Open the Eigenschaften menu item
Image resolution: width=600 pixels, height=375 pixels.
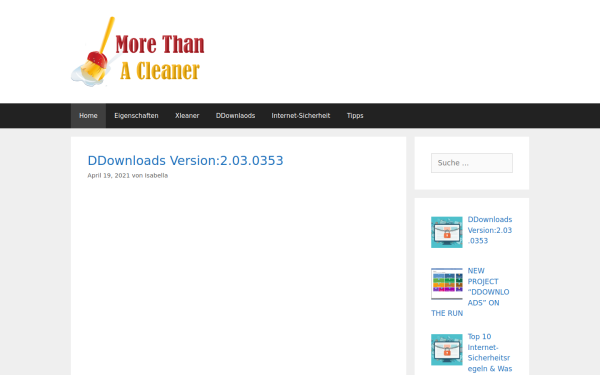(x=136, y=116)
